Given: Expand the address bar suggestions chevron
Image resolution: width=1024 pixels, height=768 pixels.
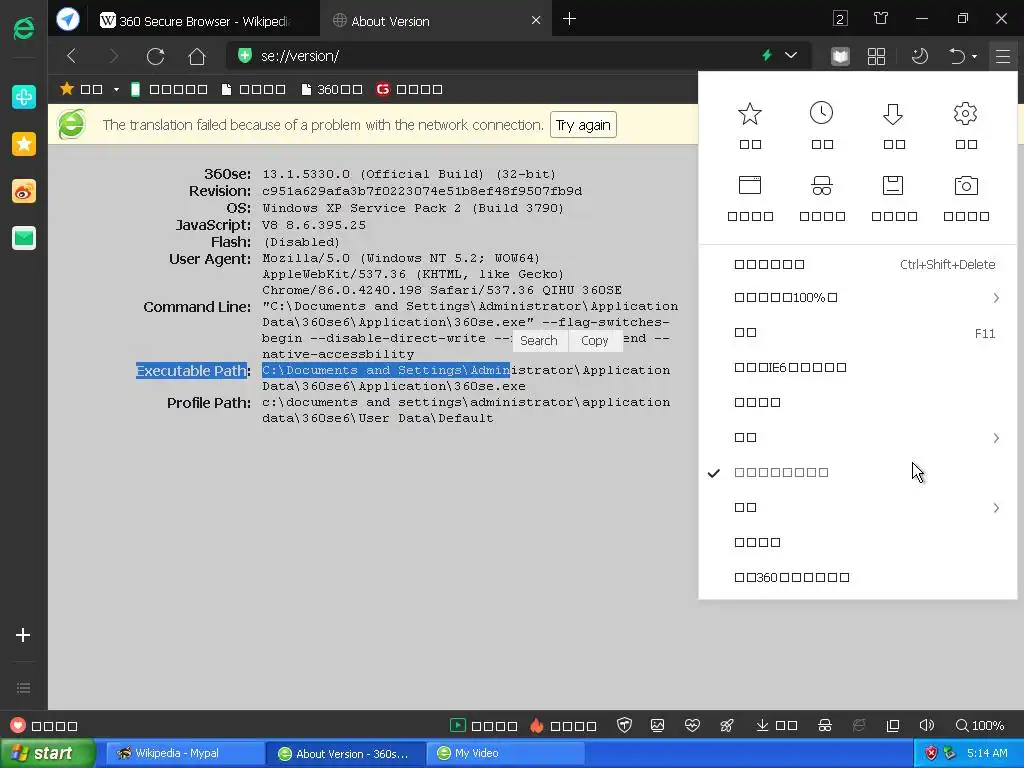Looking at the screenshot, I should [x=791, y=56].
